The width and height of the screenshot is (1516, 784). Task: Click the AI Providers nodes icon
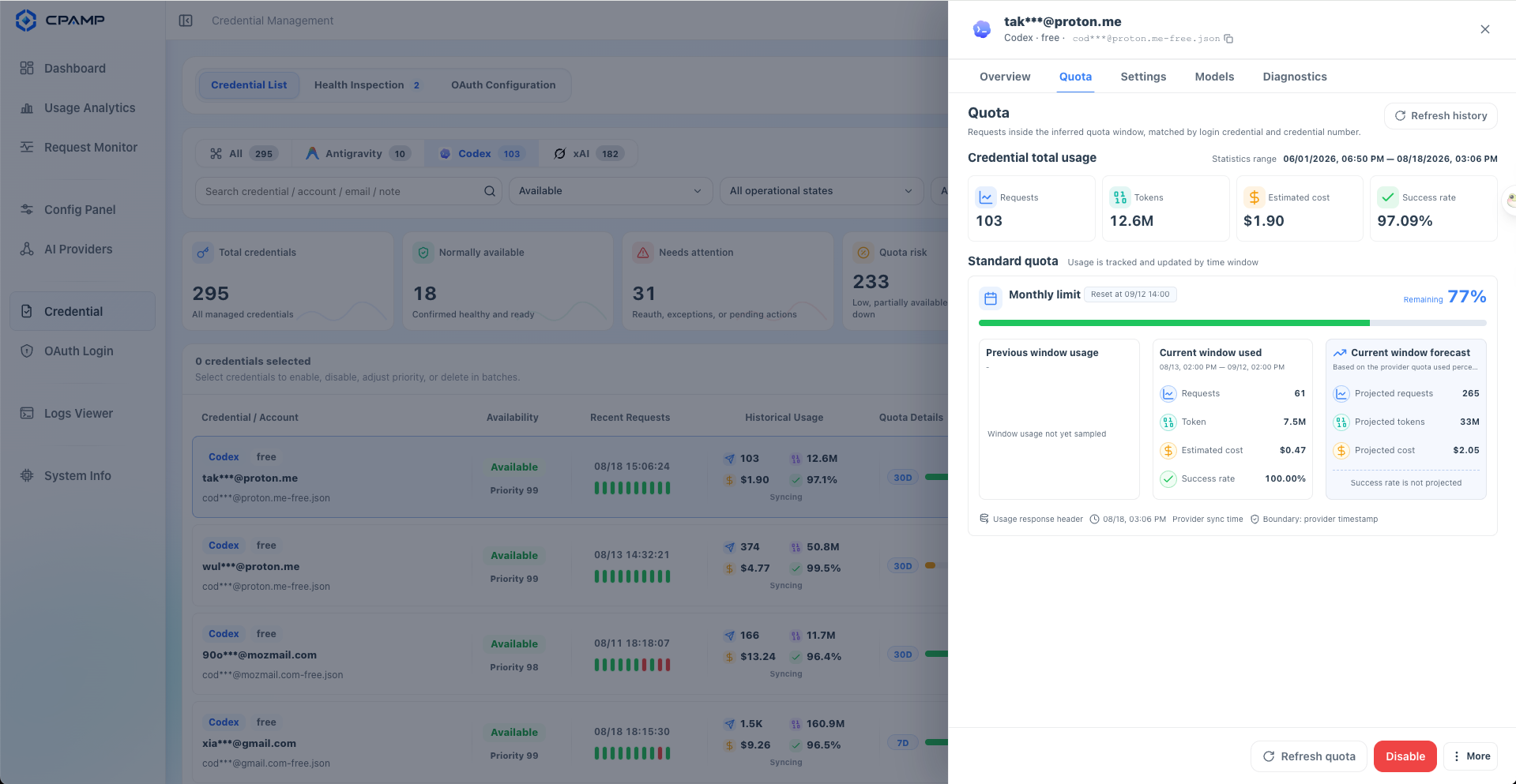pos(27,249)
